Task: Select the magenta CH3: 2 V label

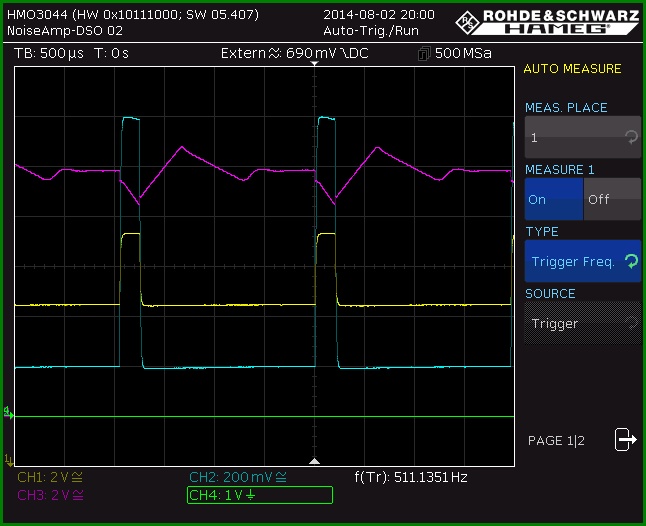Action: [50, 495]
